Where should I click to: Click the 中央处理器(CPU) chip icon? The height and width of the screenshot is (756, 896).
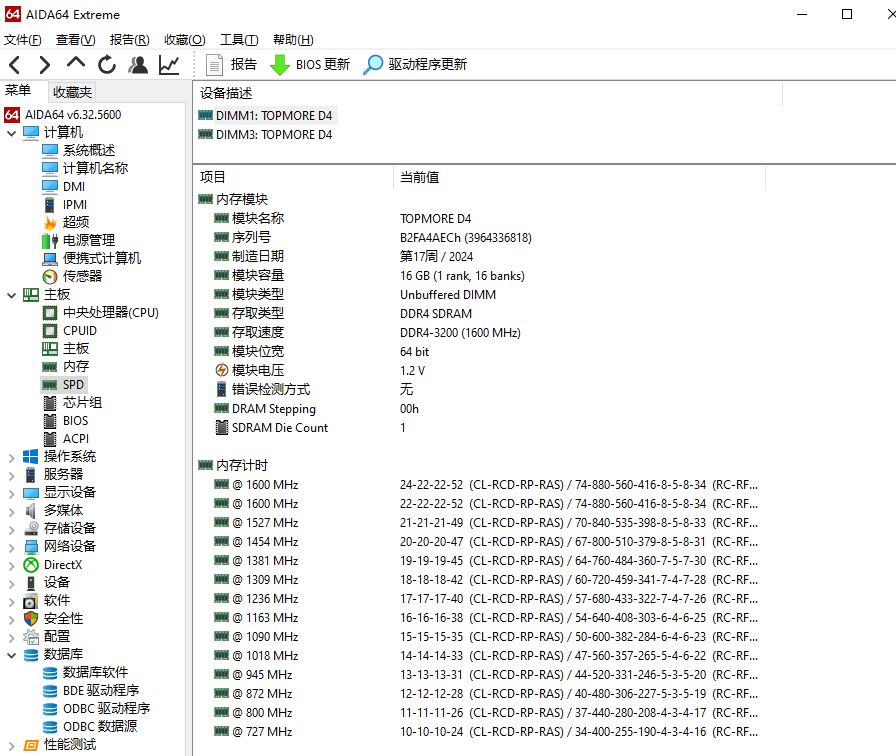[50, 313]
